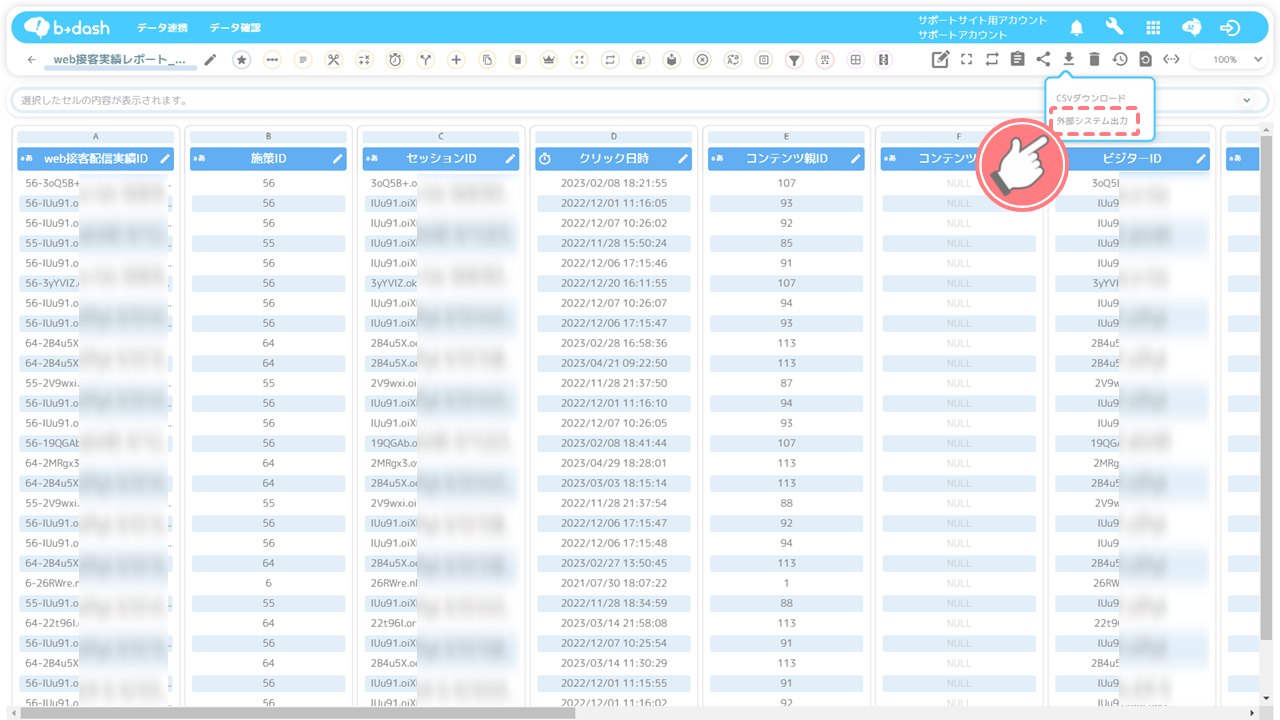The image size is (1280, 720).
Task: Click the circled stopwatch icon in toolbar
Action: pyautogui.click(x=395, y=60)
